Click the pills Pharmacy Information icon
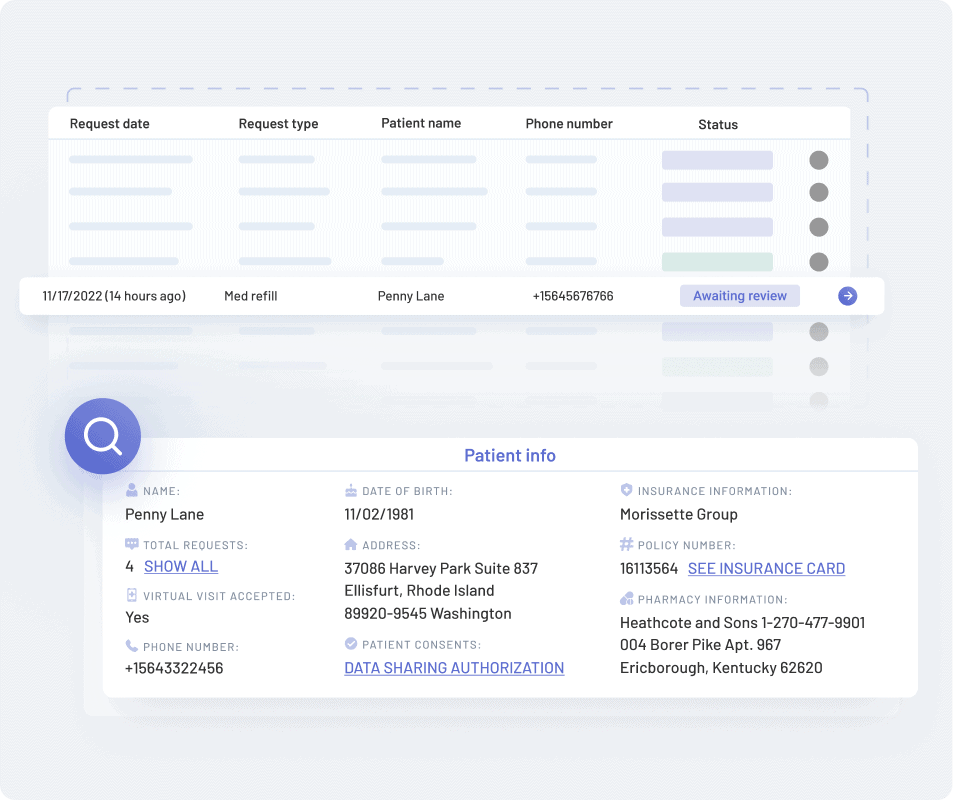The image size is (953, 800). click(627, 599)
